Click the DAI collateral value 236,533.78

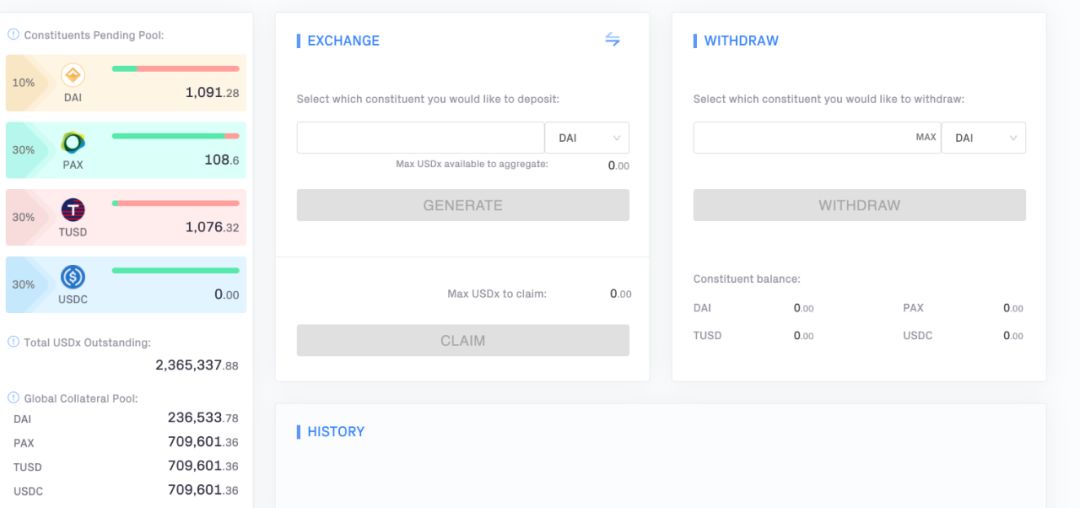point(203,418)
